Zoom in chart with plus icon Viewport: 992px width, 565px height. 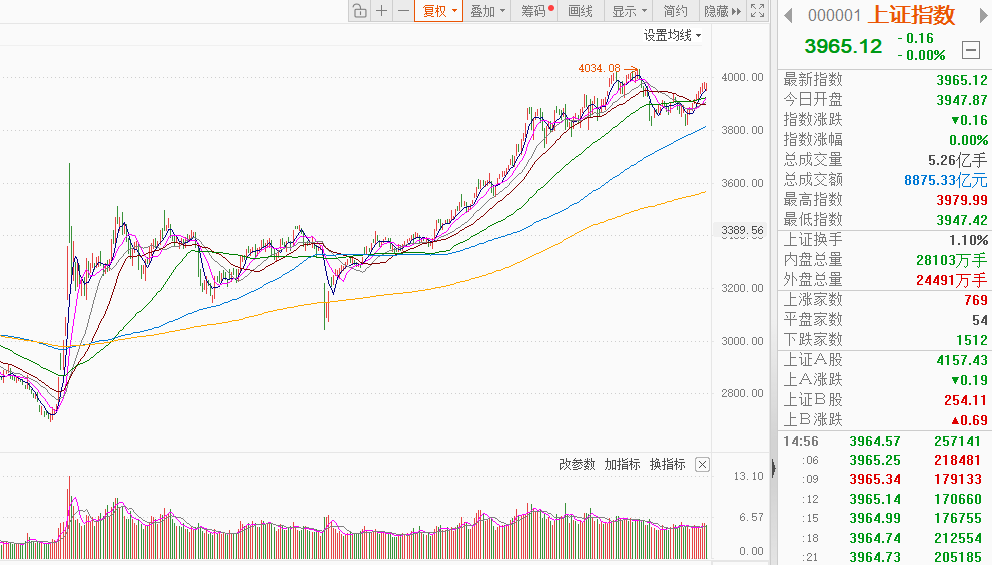381,11
